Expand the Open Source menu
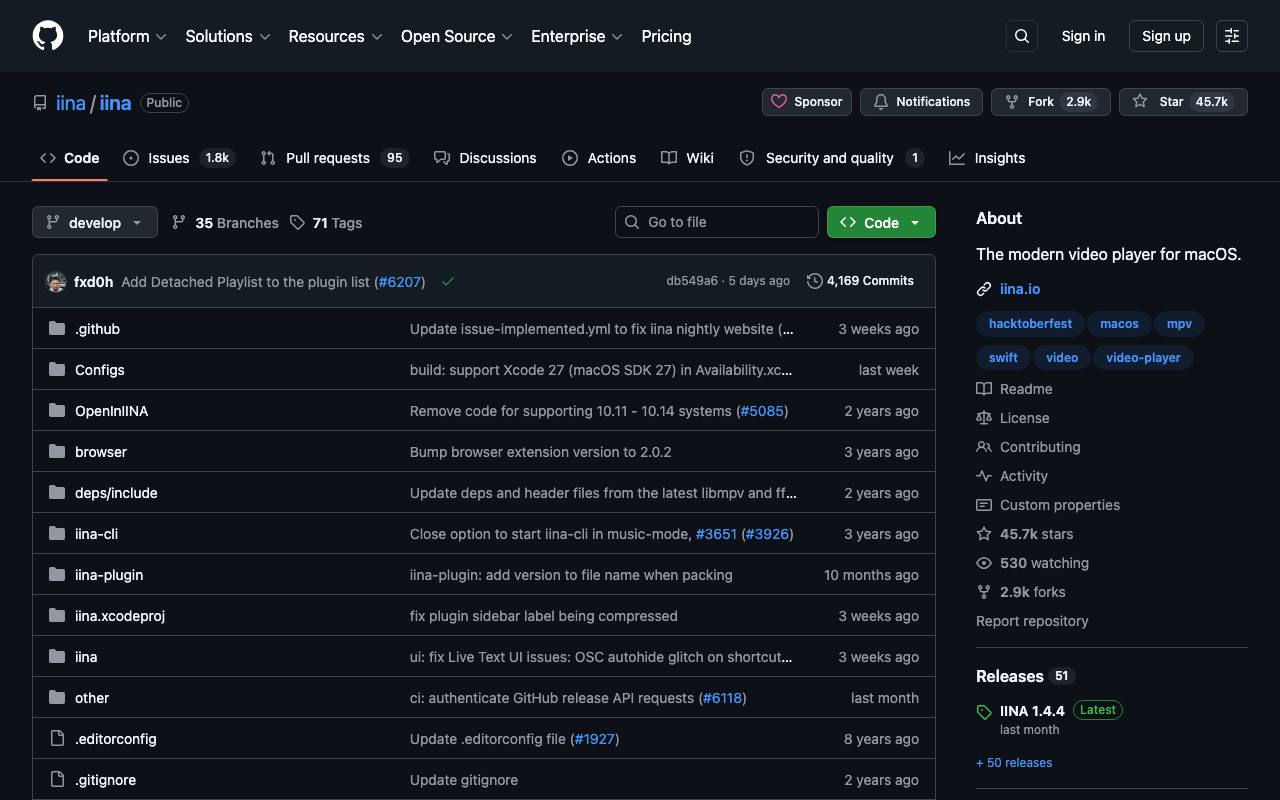 [x=457, y=36]
